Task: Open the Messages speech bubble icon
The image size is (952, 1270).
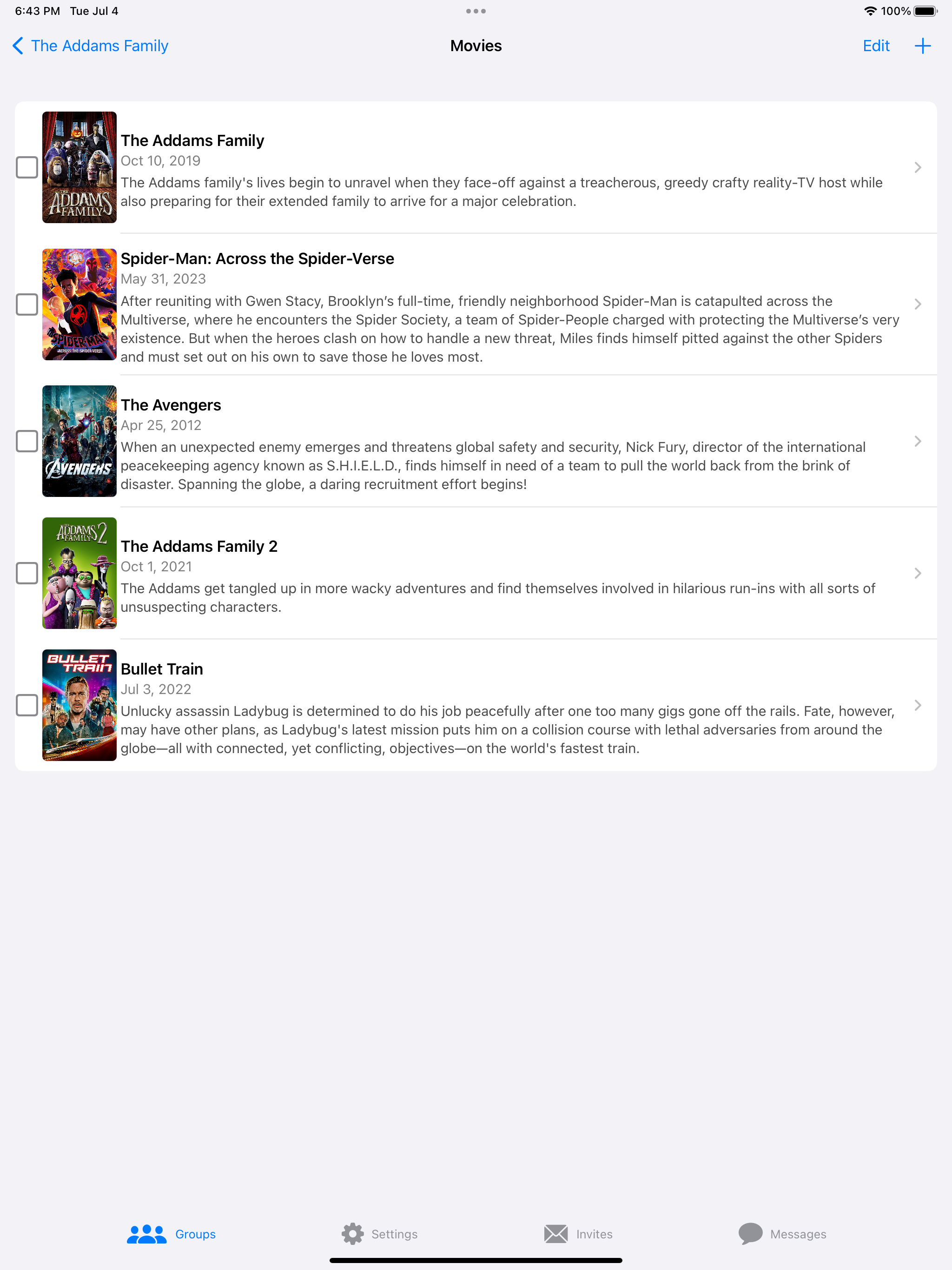Action: 750,1234
